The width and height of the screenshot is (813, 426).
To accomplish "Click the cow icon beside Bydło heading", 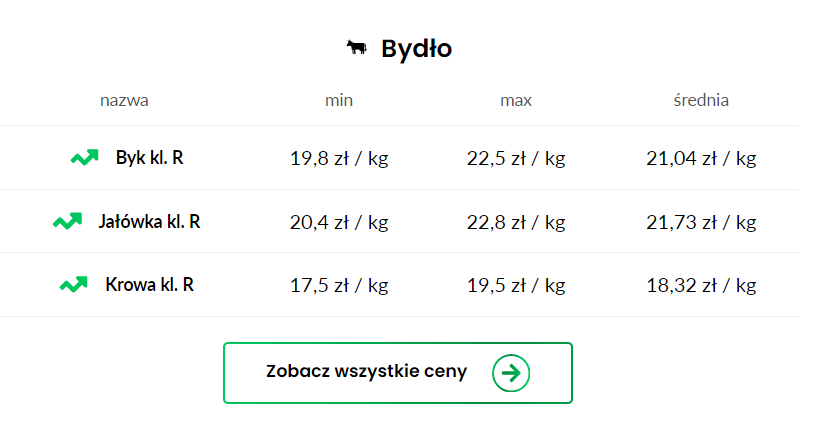I will 357,48.
